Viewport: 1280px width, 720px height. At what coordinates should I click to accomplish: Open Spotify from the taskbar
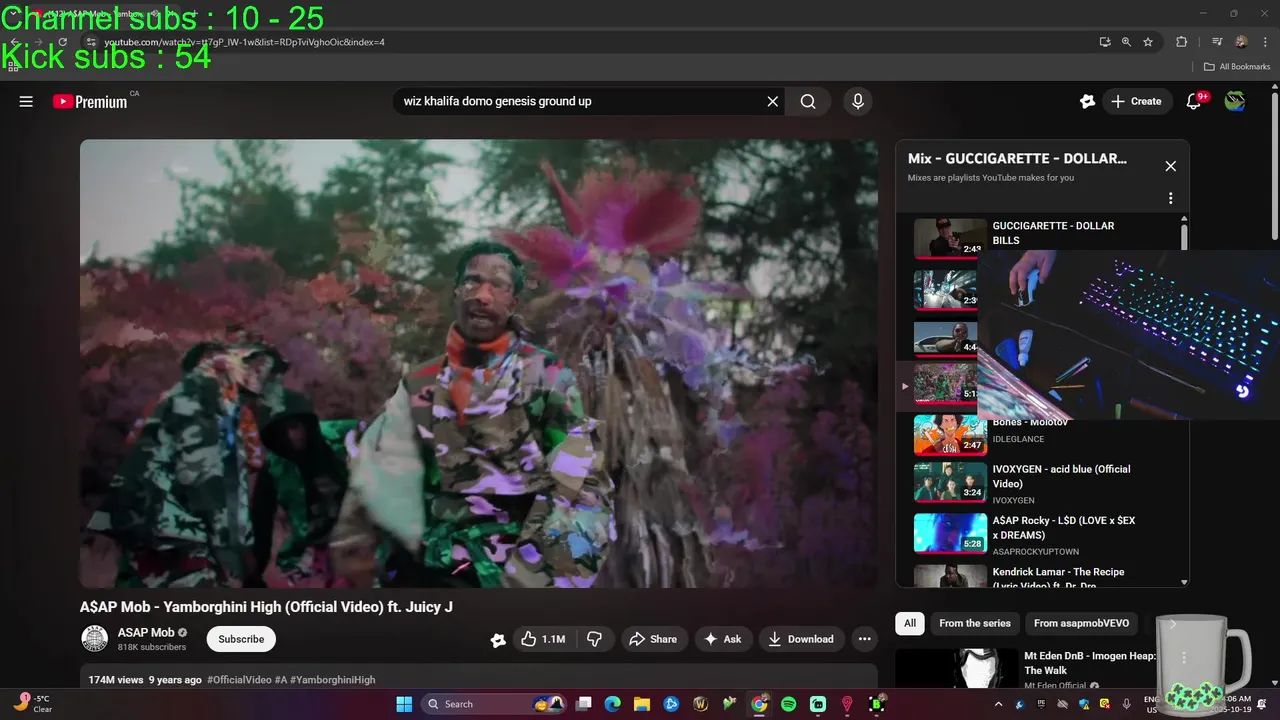(788, 704)
